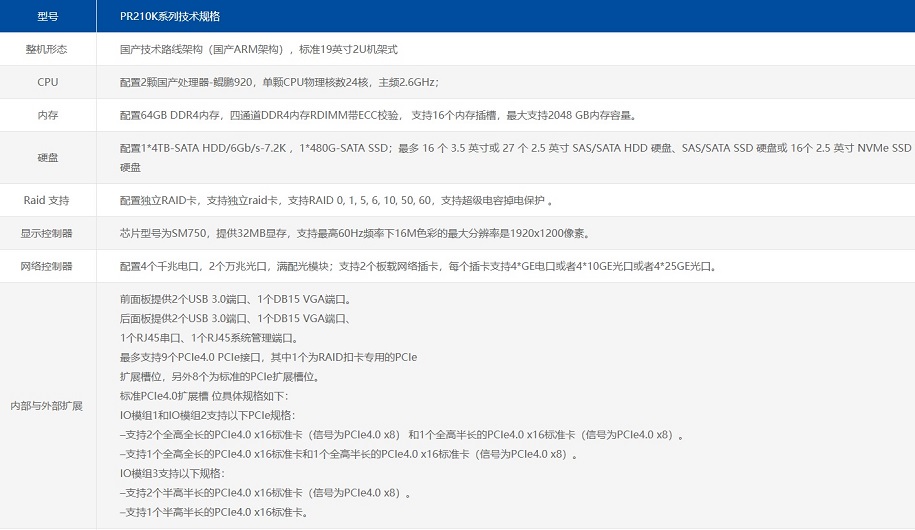The width and height of the screenshot is (915, 530).
Task: Select the SM750 display chip description
Action: (x=356, y=233)
